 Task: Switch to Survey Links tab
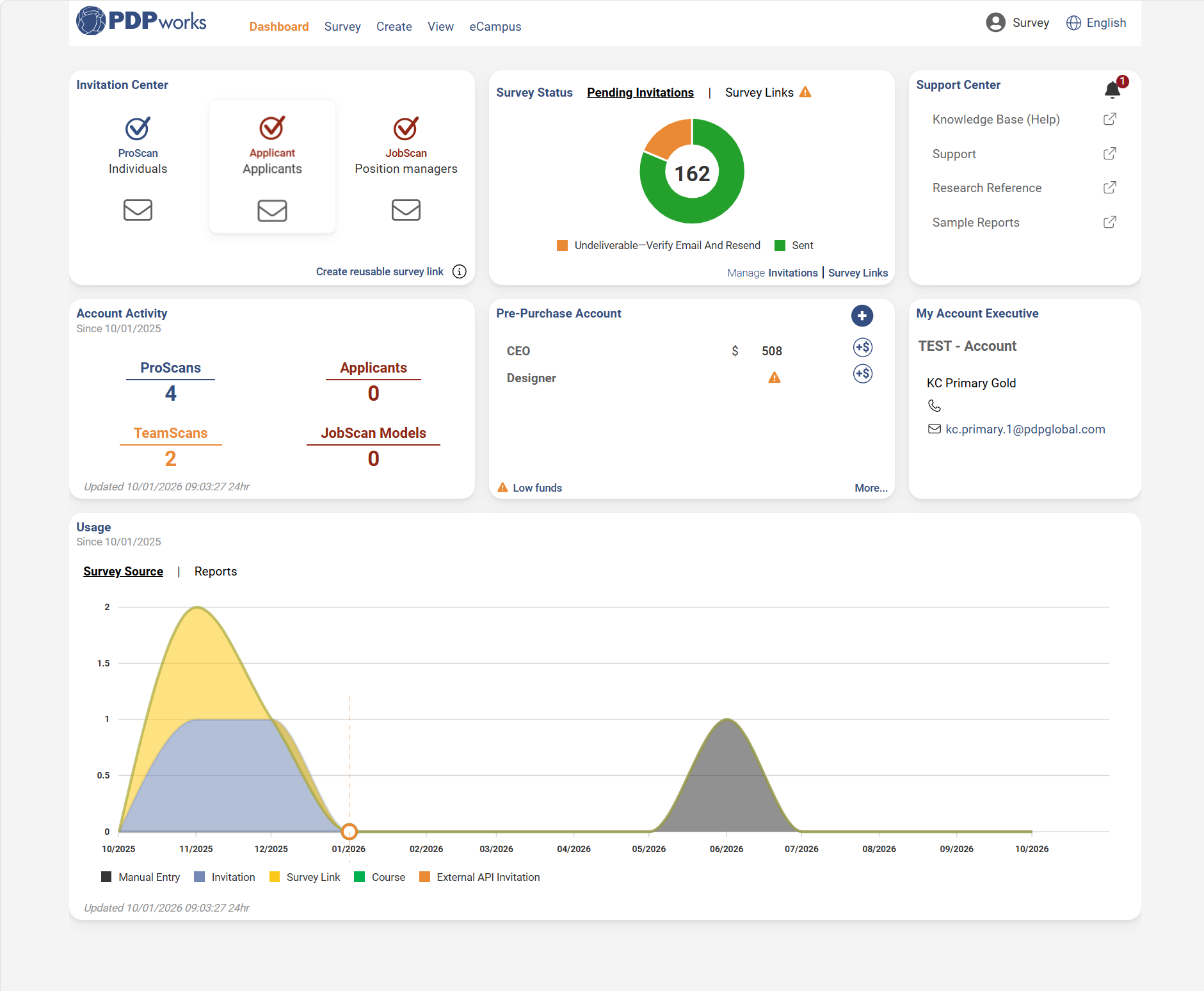pyautogui.click(x=759, y=93)
